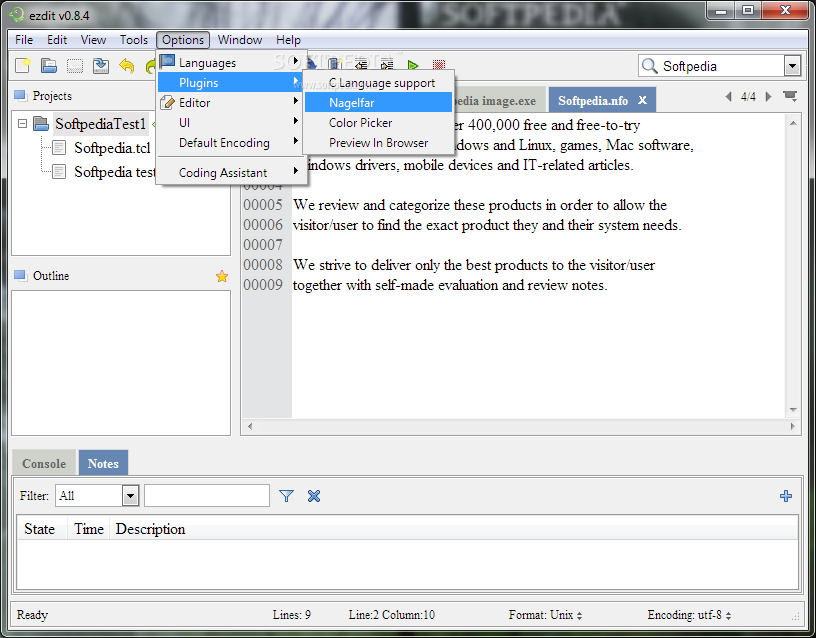The width and height of the screenshot is (816, 638).
Task: Click the red Stop icon in toolbar
Action: 439,65
